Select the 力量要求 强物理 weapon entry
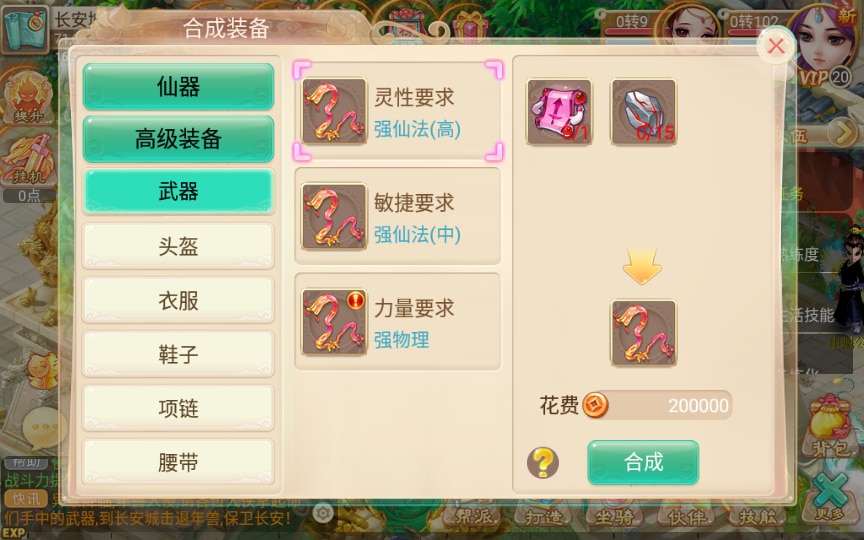 tap(398, 322)
